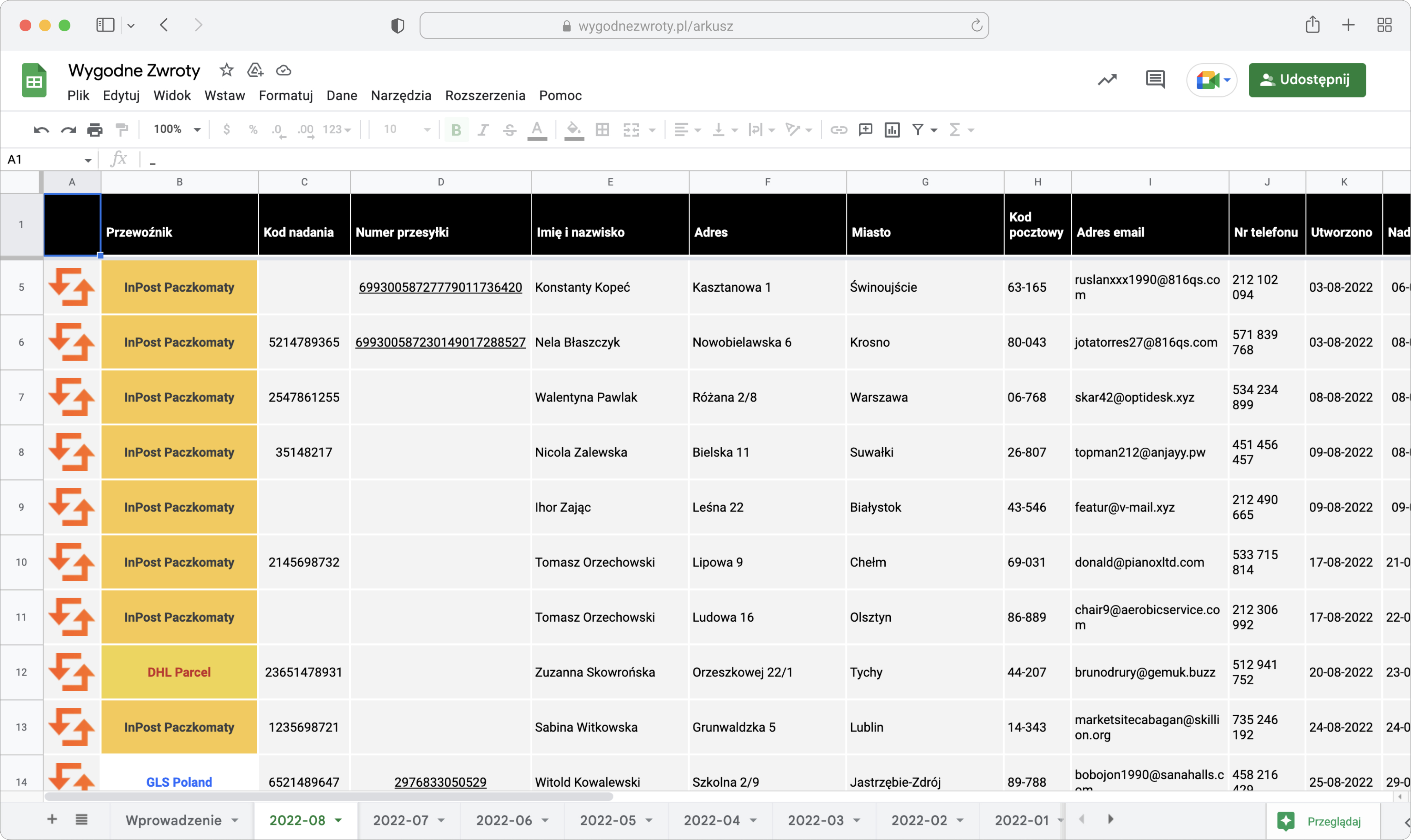Image resolution: width=1411 pixels, height=840 pixels.
Task: Open the Dane menu
Action: point(341,96)
